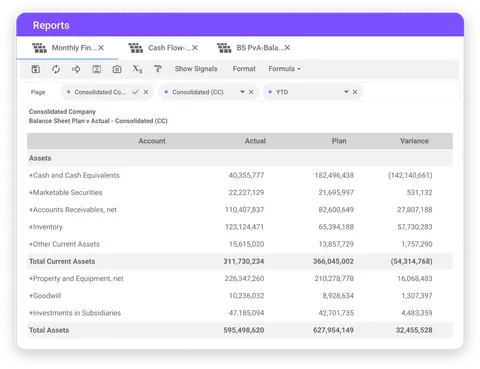Confirm the Consolidated Co... checkmark
The height and width of the screenshot is (369, 480).
(135, 92)
